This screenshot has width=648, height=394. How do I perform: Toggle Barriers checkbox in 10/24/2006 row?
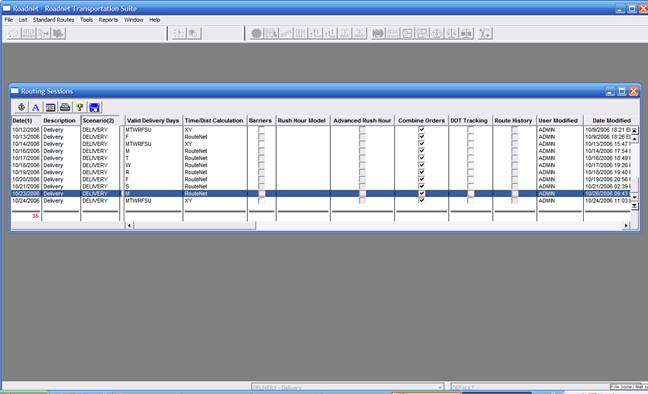pyautogui.click(x=261, y=201)
